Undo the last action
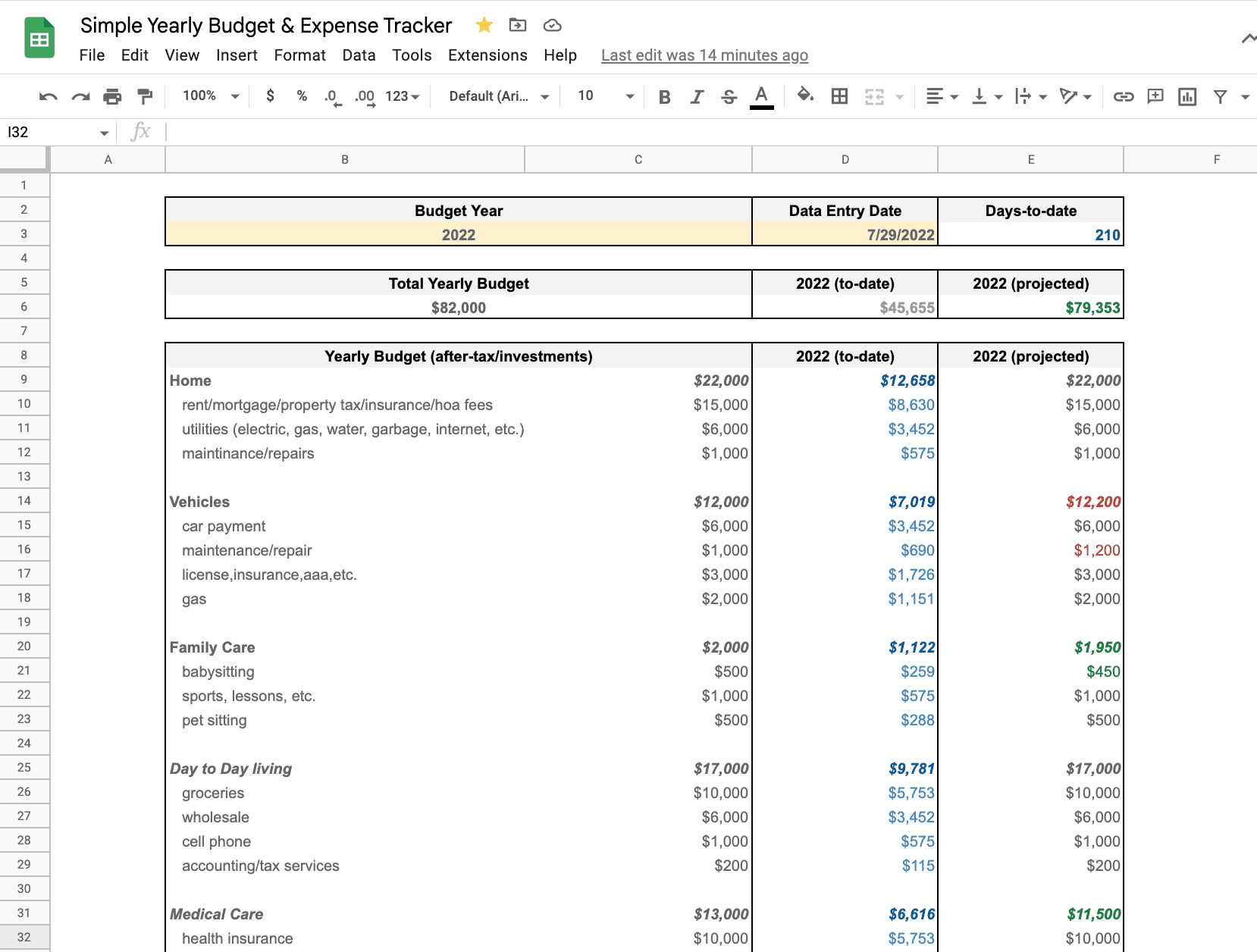The width and height of the screenshot is (1257, 952). [x=48, y=96]
